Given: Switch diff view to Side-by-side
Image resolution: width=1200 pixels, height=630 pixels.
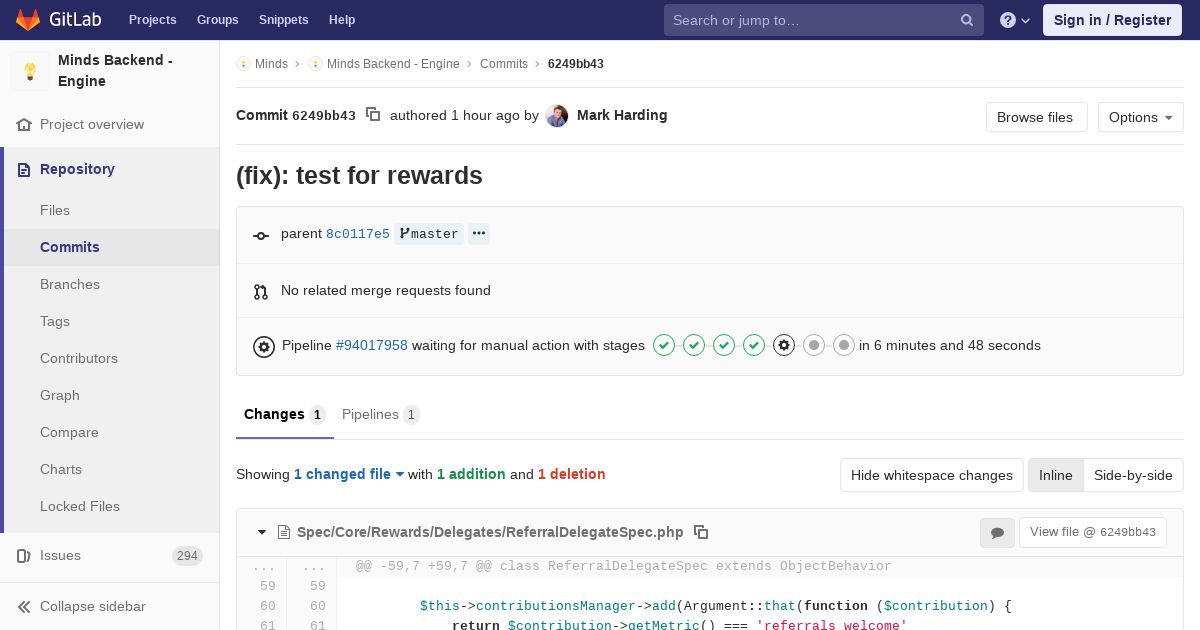Looking at the screenshot, I should pos(1133,475).
